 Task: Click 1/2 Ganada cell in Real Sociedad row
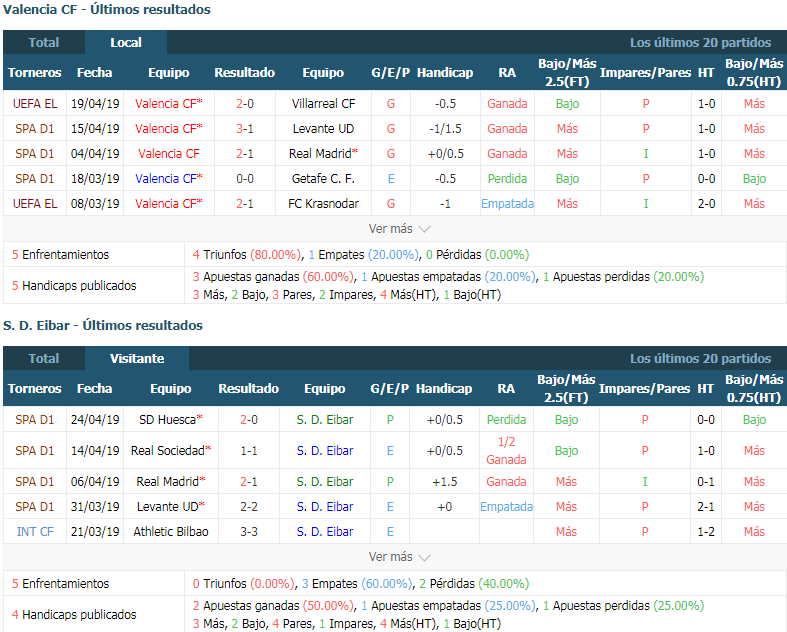(506, 451)
